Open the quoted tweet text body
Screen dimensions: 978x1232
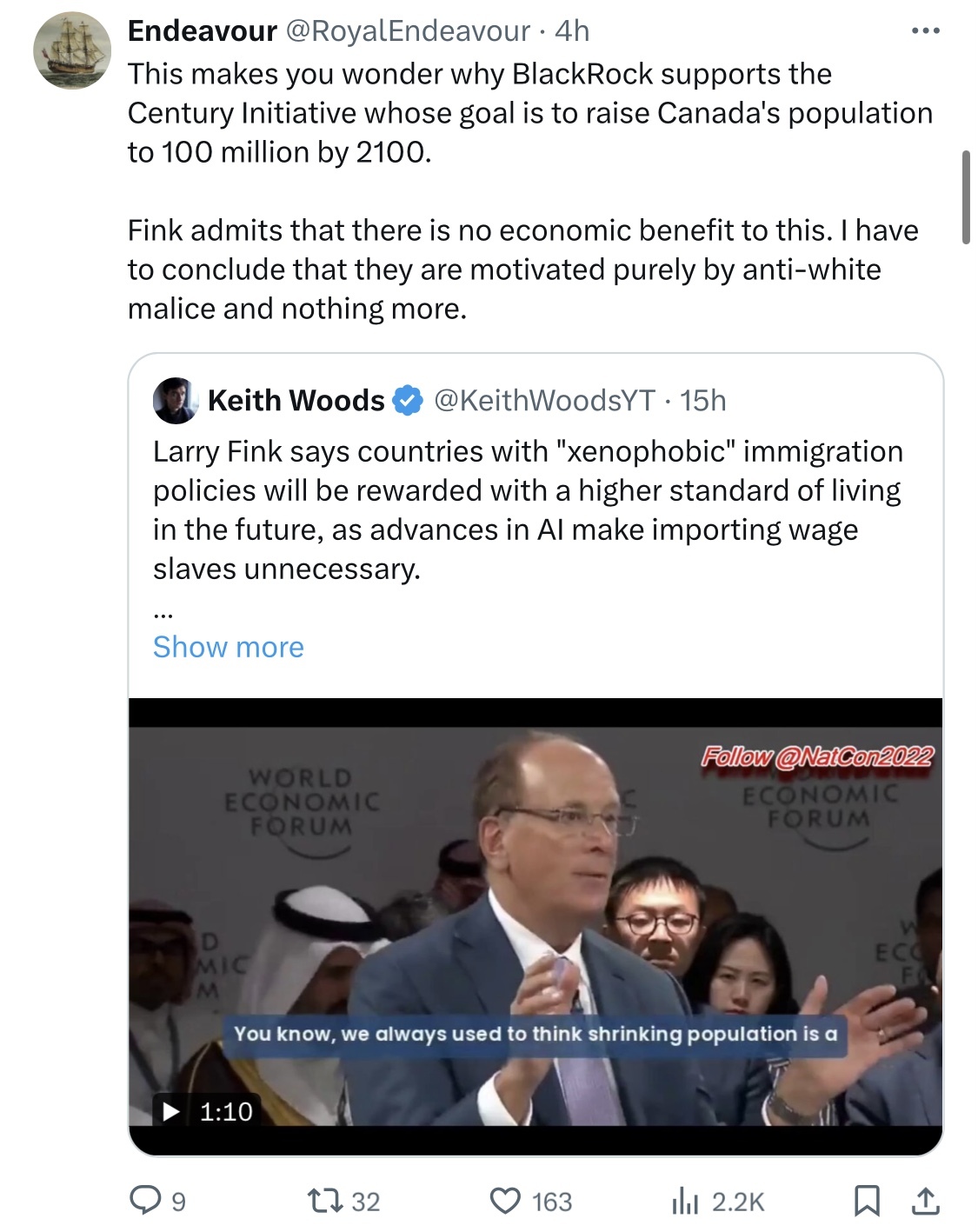point(528,509)
